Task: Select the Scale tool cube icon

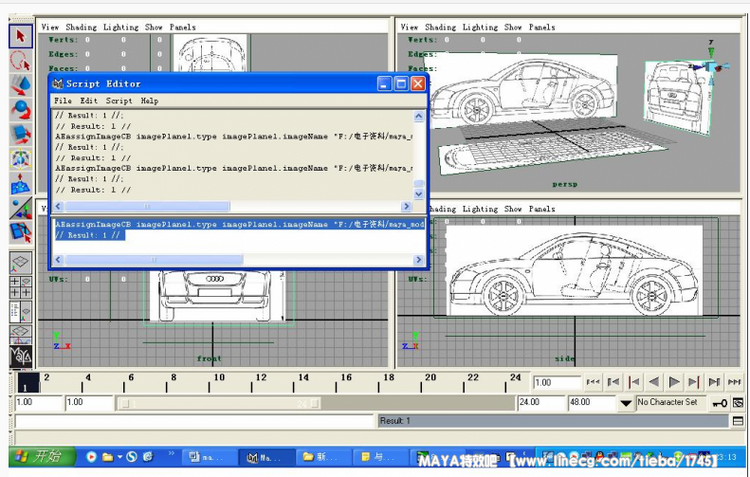Action: coord(21,134)
